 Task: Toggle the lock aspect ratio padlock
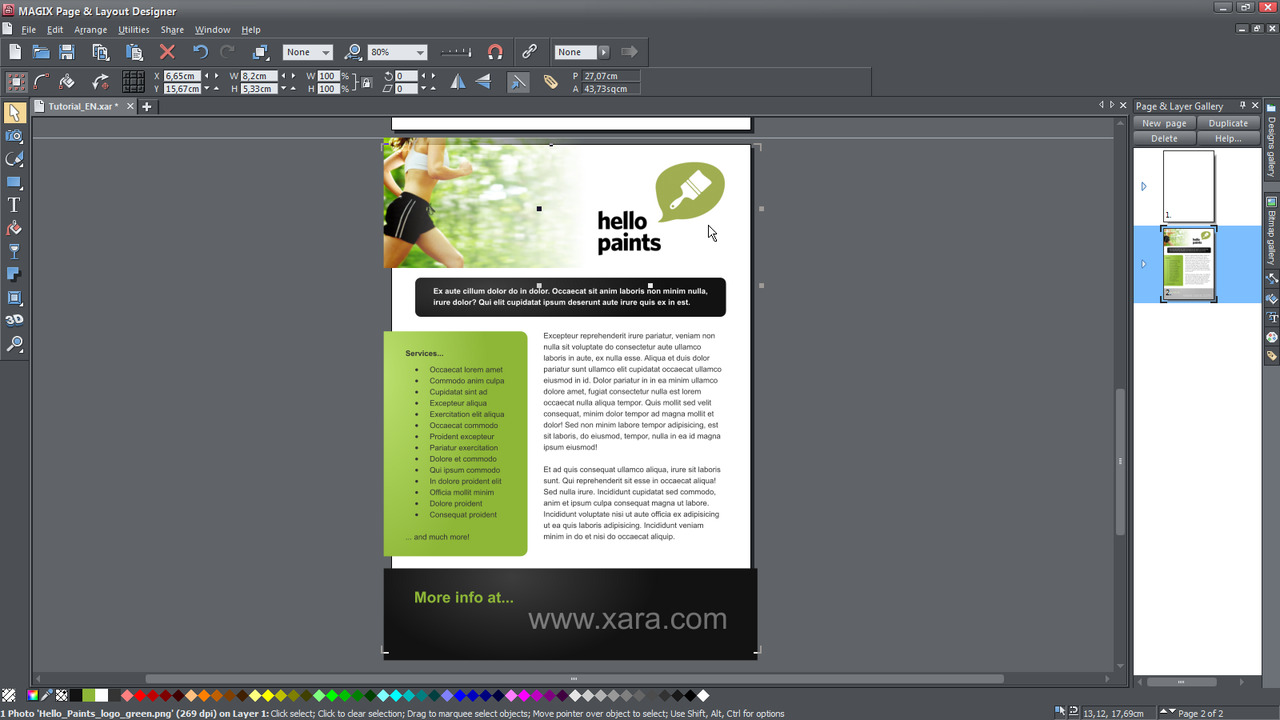pos(367,82)
